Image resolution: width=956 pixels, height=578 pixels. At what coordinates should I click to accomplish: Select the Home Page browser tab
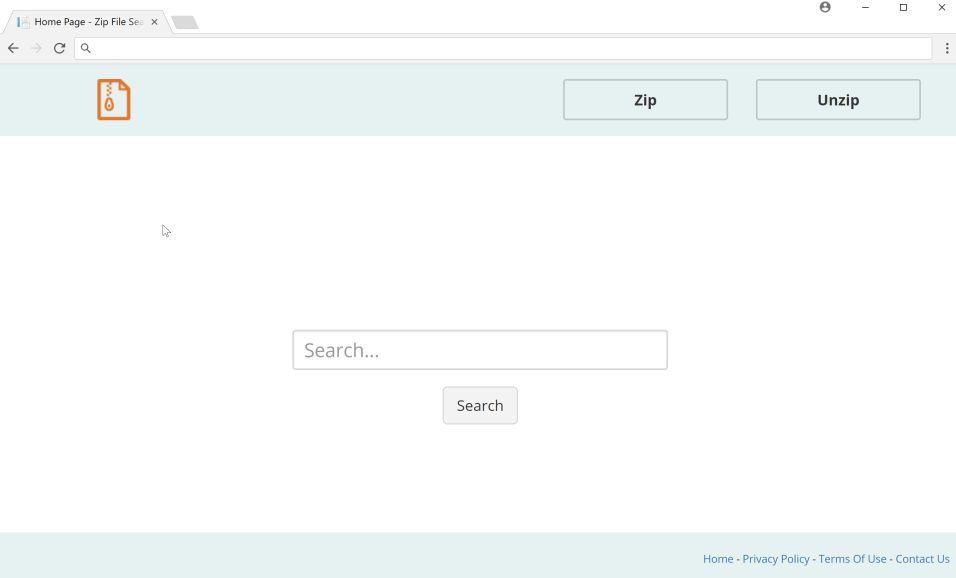[x=85, y=21]
